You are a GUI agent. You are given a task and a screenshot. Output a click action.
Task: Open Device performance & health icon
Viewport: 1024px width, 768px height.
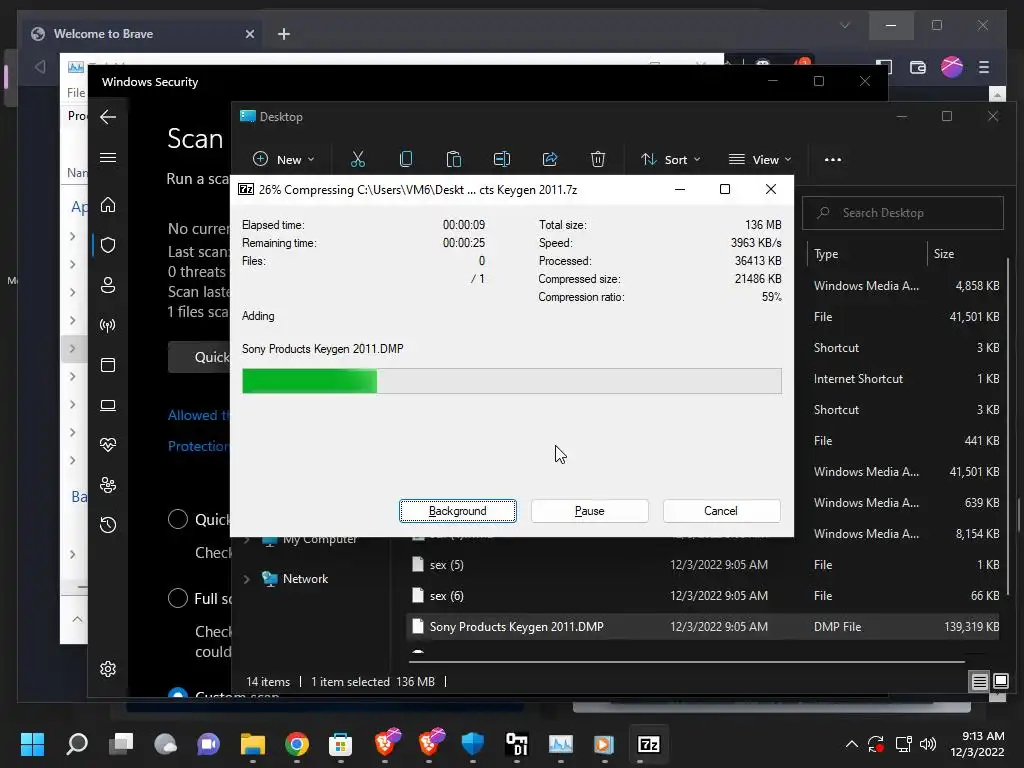(108, 445)
